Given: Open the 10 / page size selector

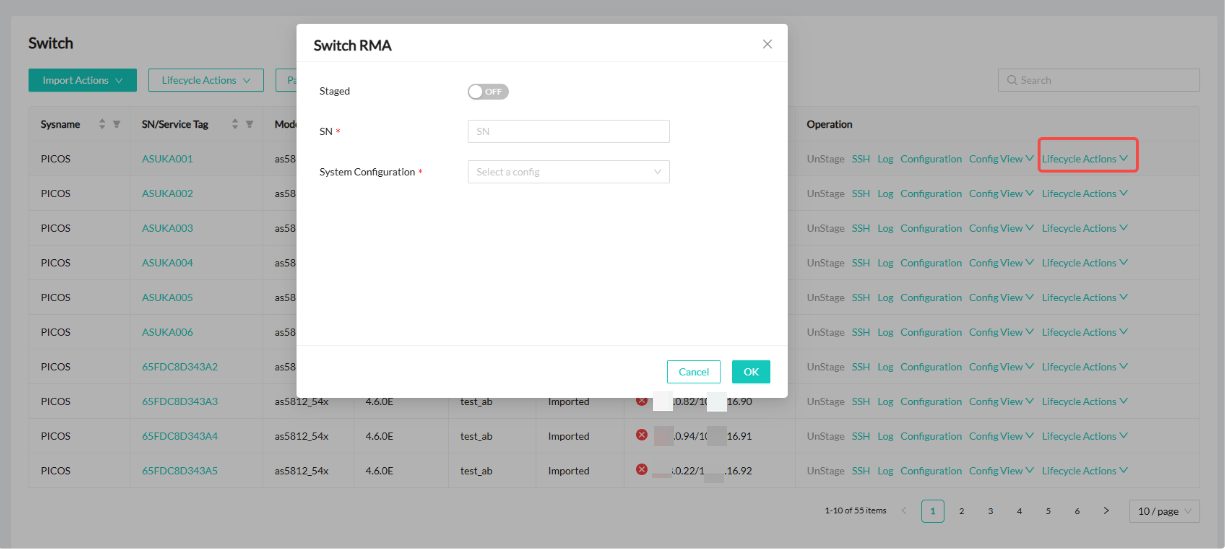Looking at the screenshot, I should click(1164, 511).
